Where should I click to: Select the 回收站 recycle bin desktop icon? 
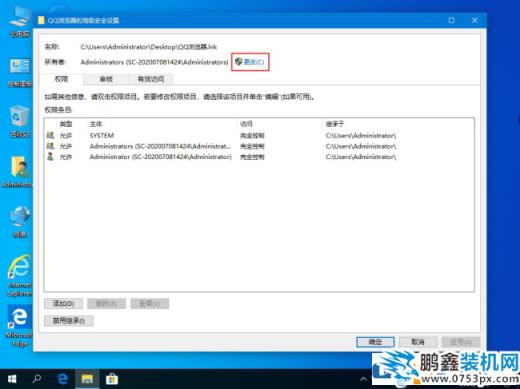tap(20, 122)
